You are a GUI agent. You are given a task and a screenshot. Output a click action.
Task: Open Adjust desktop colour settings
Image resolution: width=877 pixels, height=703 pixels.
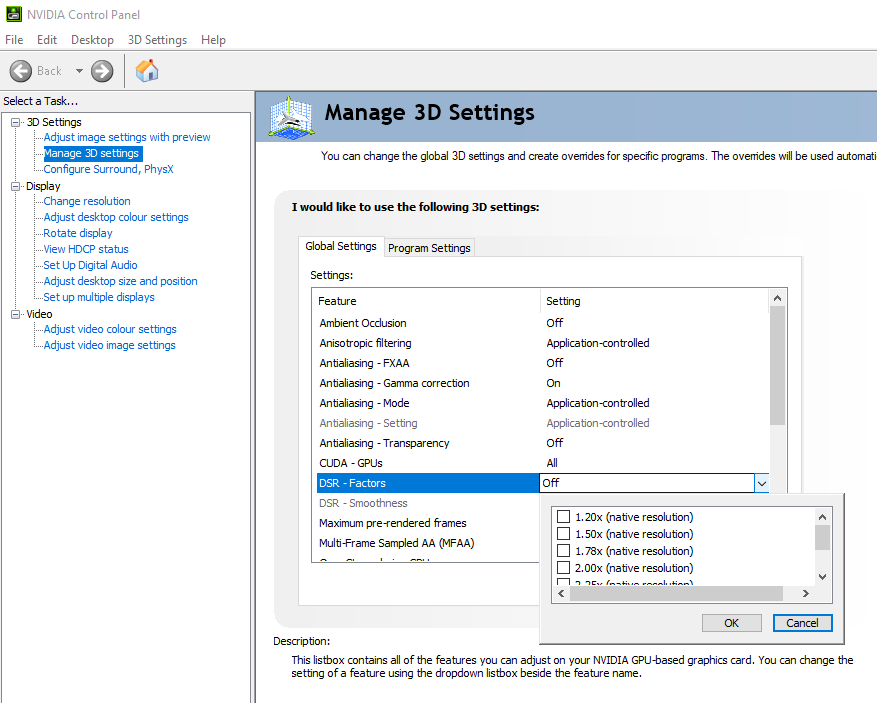116,217
